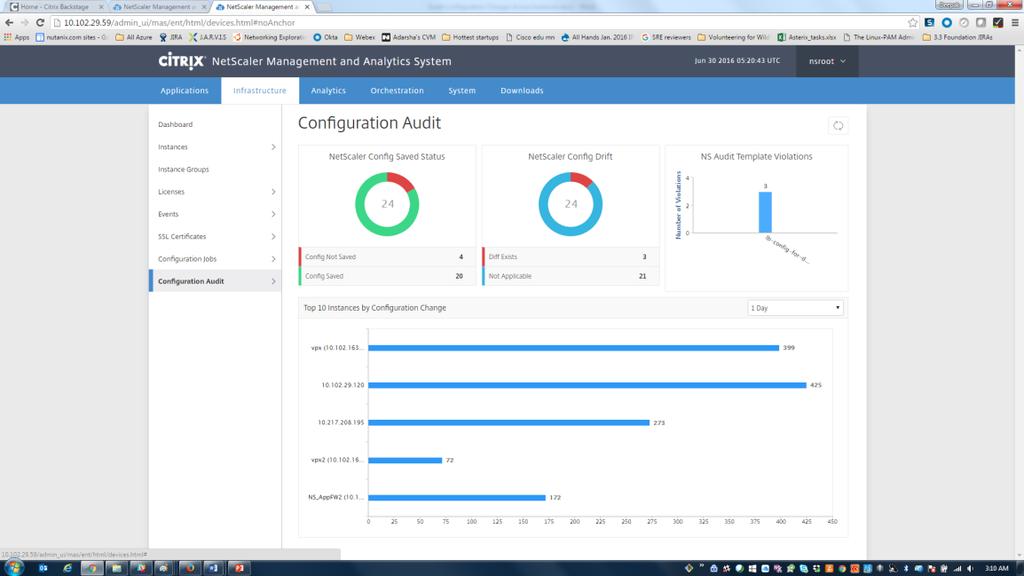Open the Applications tab
Image resolution: width=1024 pixels, height=576 pixels.
tap(184, 91)
